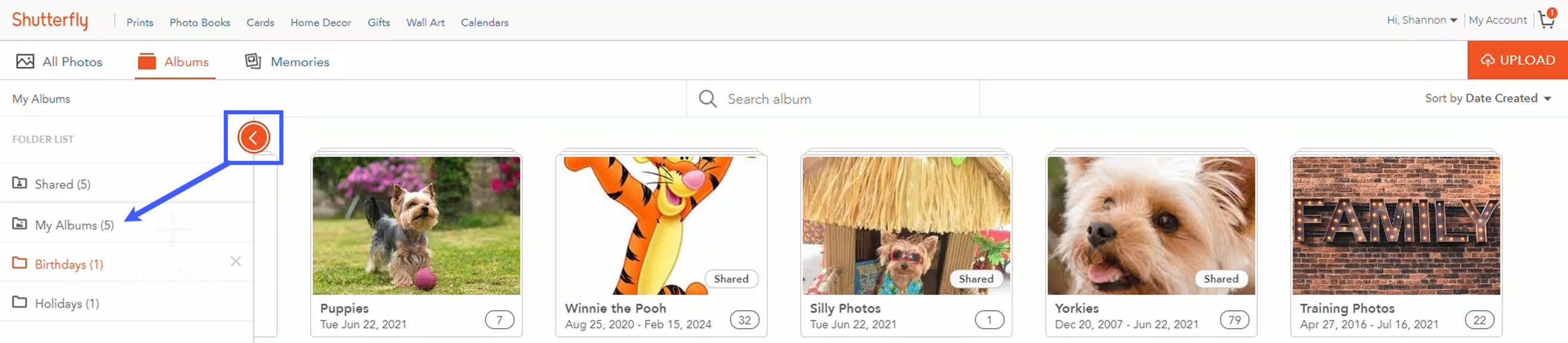Click the search album magnifier icon

(707, 98)
